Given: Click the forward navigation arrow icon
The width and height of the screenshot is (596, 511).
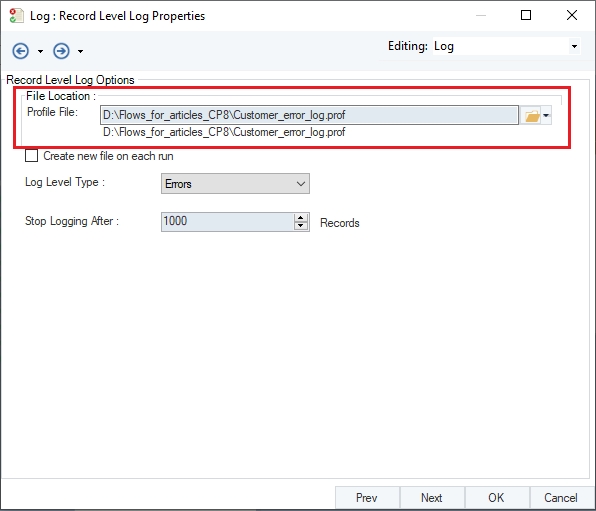Looking at the screenshot, I should click(61, 51).
